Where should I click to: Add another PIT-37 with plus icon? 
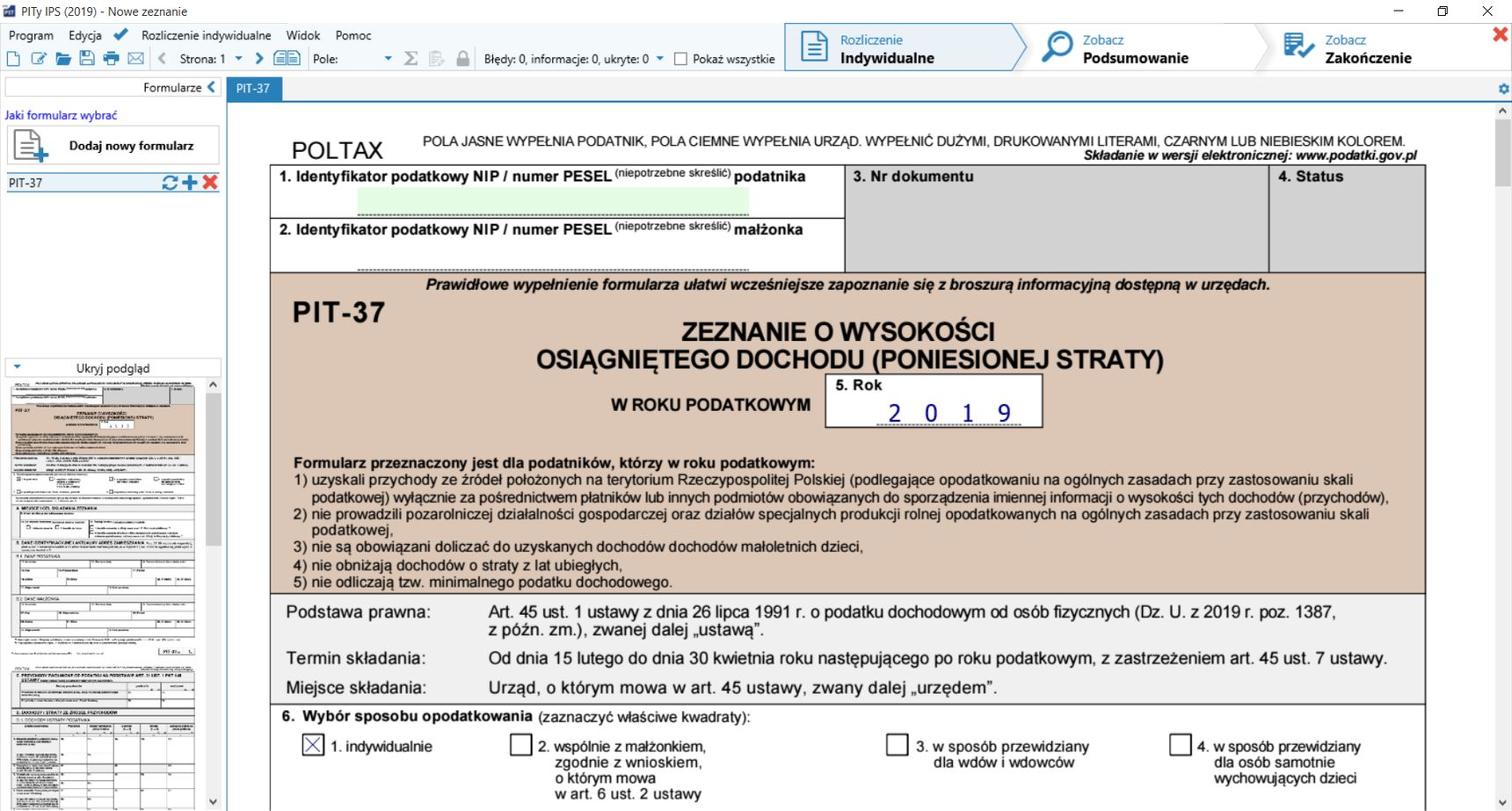pos(190,182)
